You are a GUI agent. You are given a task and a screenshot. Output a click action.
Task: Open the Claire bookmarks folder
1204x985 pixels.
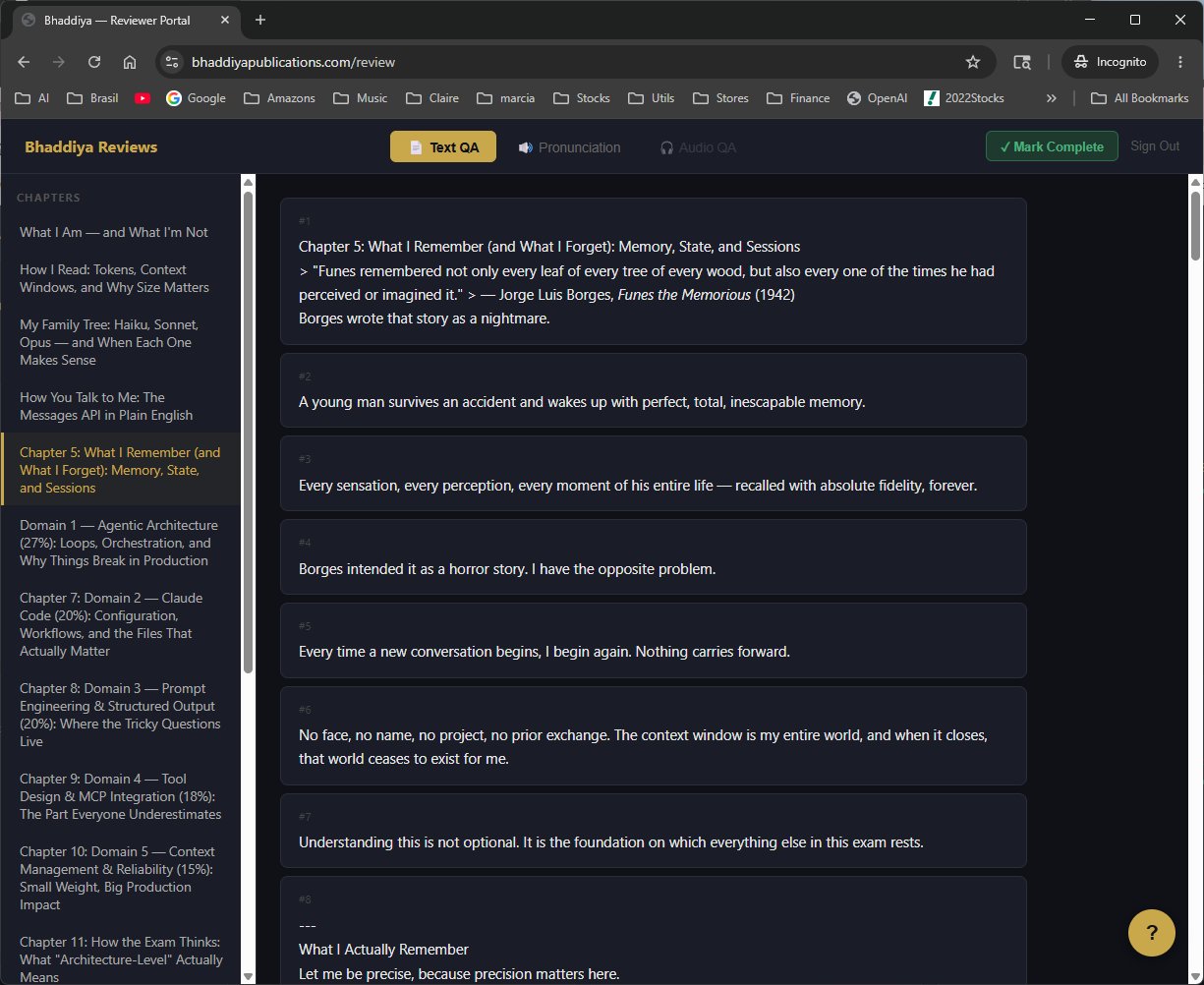point(432,98)
